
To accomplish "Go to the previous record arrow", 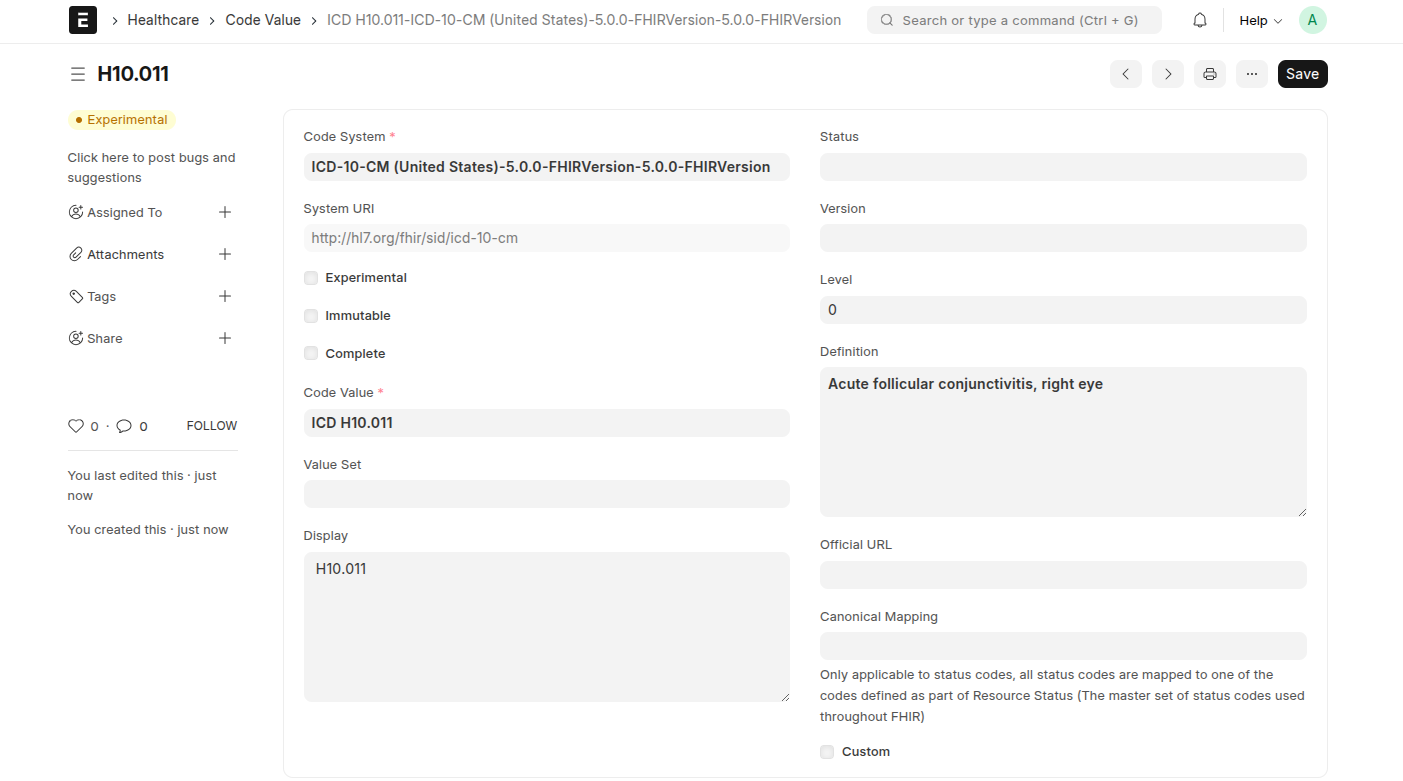I will 1125,74.
